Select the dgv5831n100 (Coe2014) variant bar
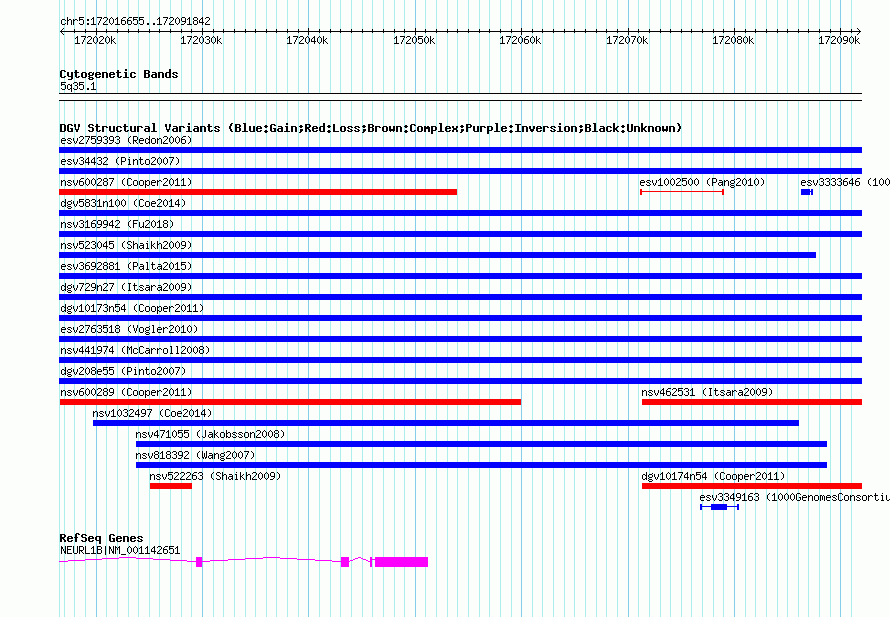Image resolution: width=890 pixels, height=617 pixels. [460, 213]
